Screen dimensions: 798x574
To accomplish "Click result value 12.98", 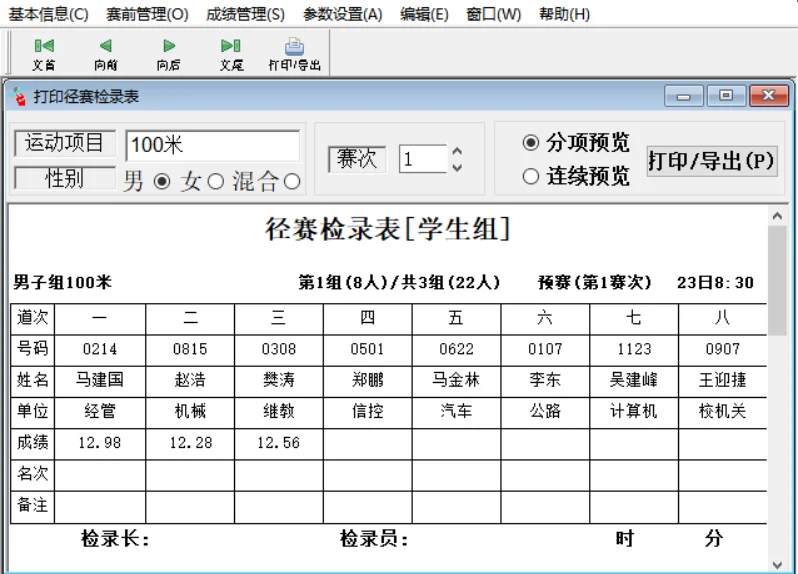I will point(100,443).
